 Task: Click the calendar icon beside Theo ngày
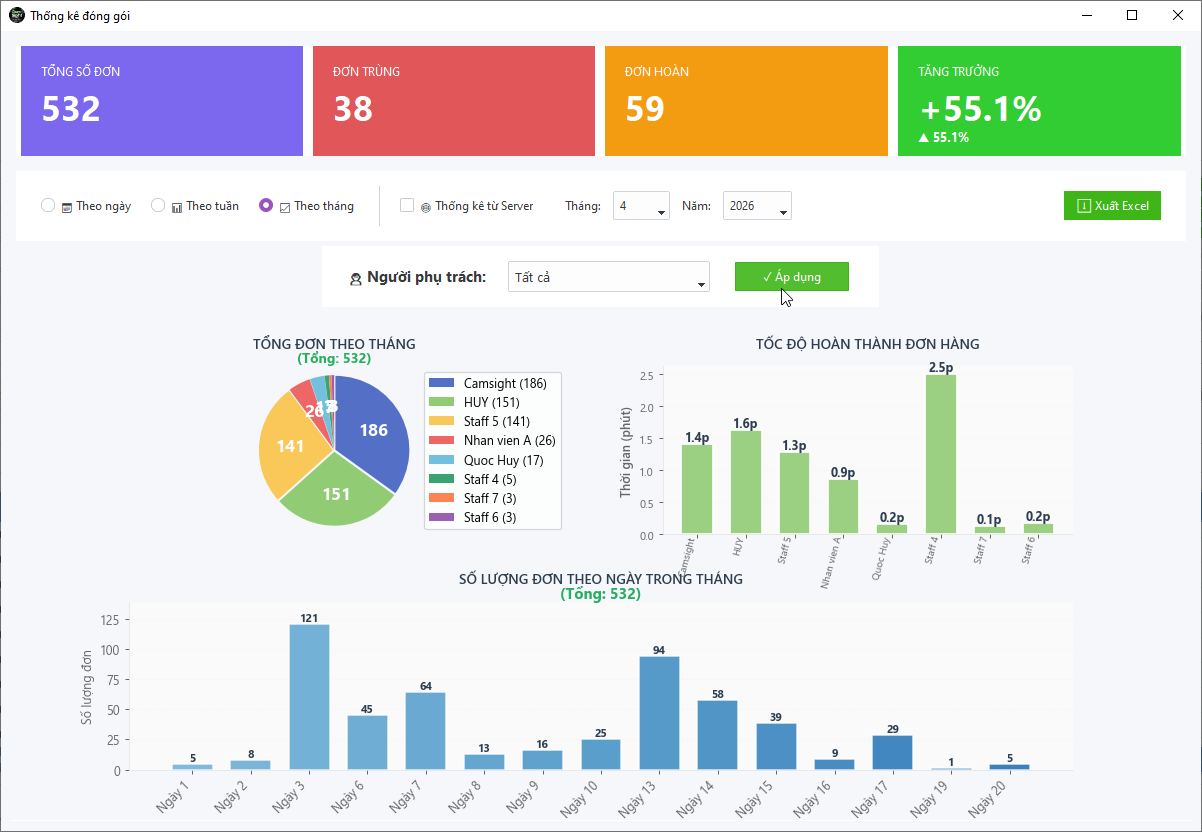[67, 207]
